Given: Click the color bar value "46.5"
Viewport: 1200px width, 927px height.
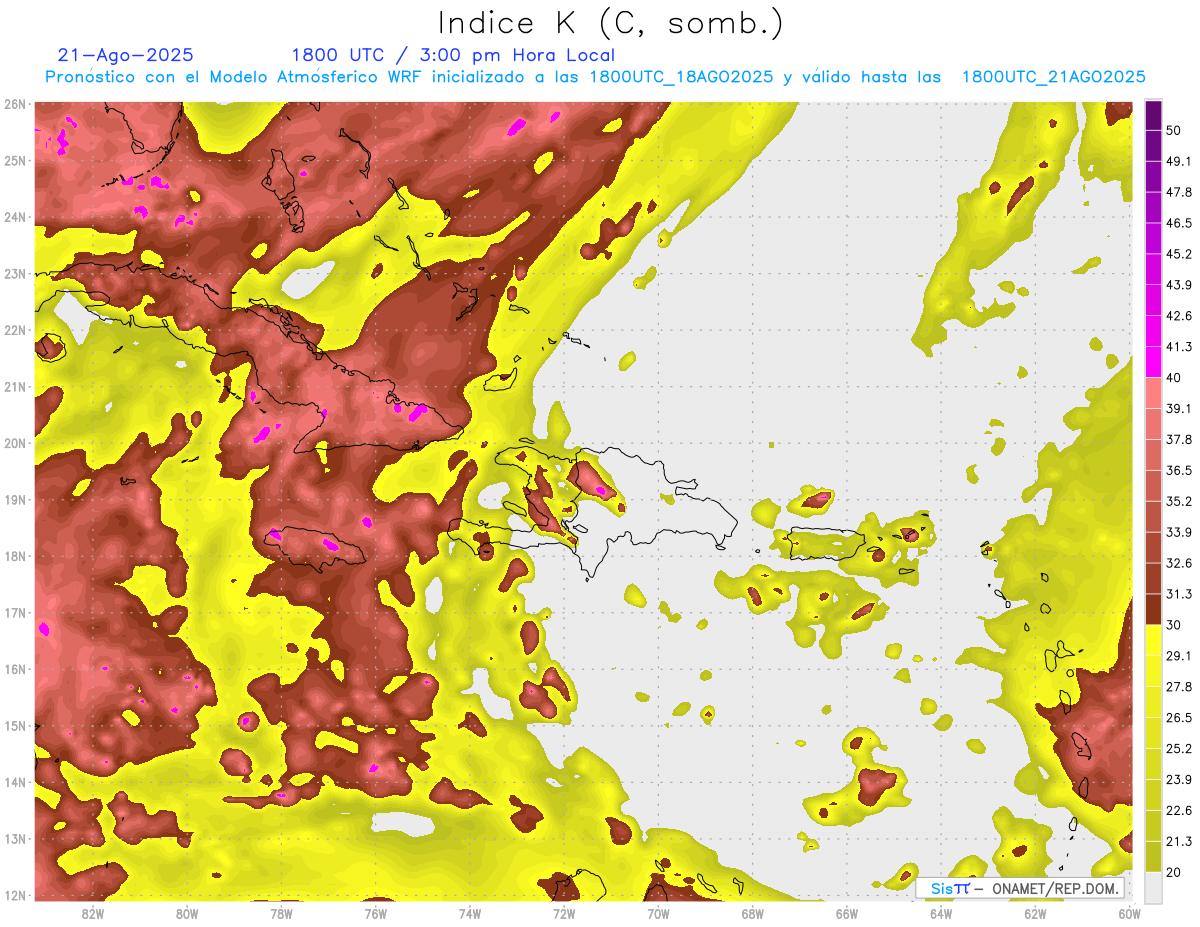Looking at the screenshot, I should click(x=1180, y=223).
